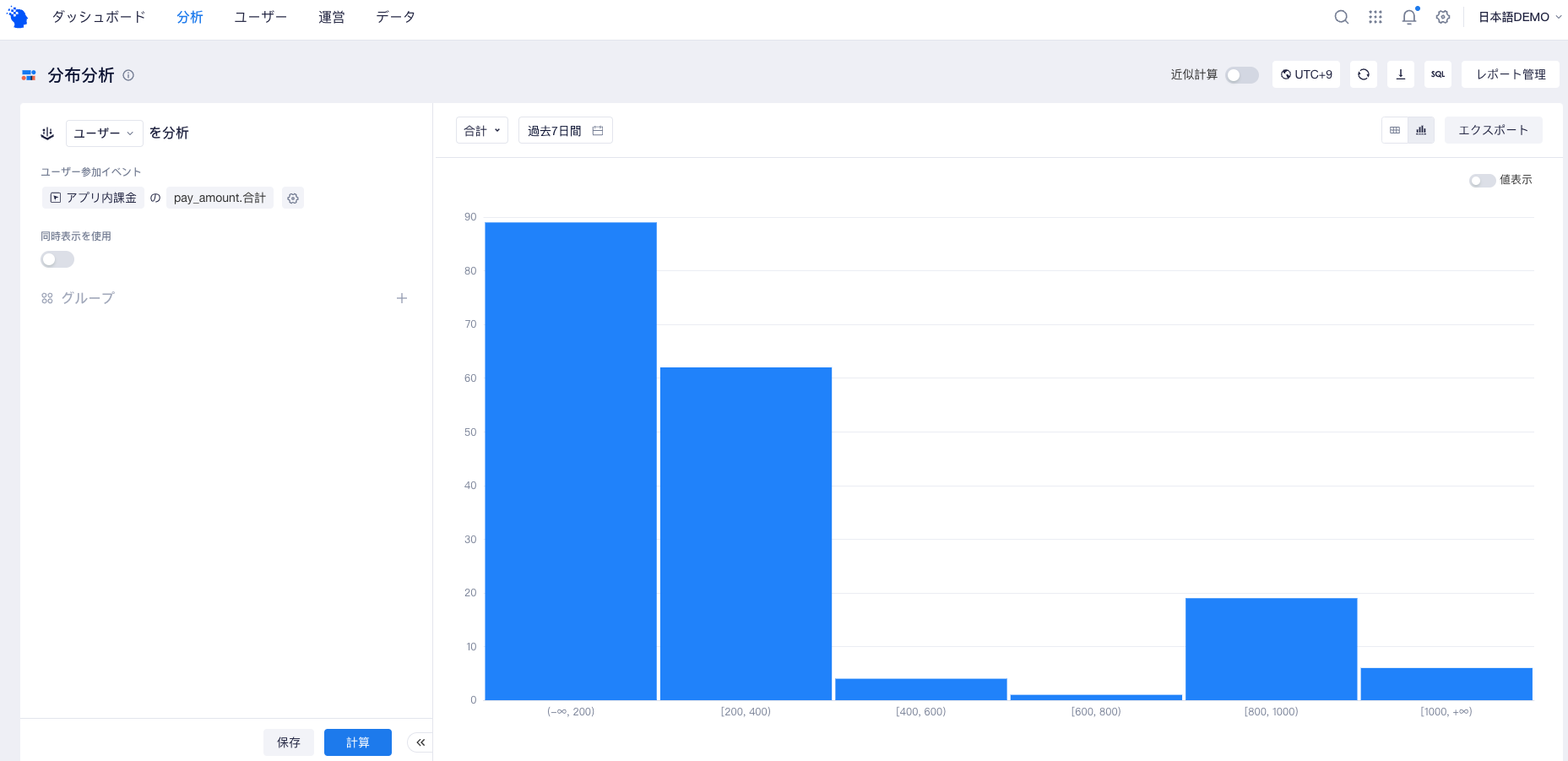The width and height of the screenshot is (1568, 761).
Task: Click the グループ label
Action: 88,298
